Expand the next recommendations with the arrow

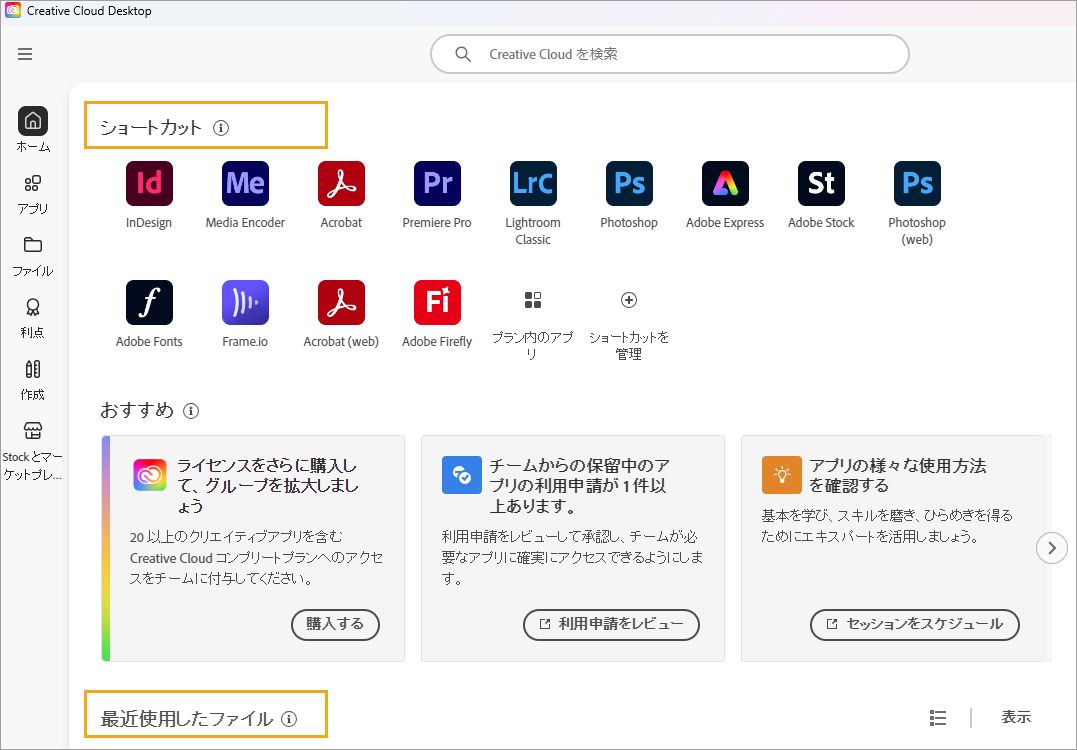(1052, 548)
